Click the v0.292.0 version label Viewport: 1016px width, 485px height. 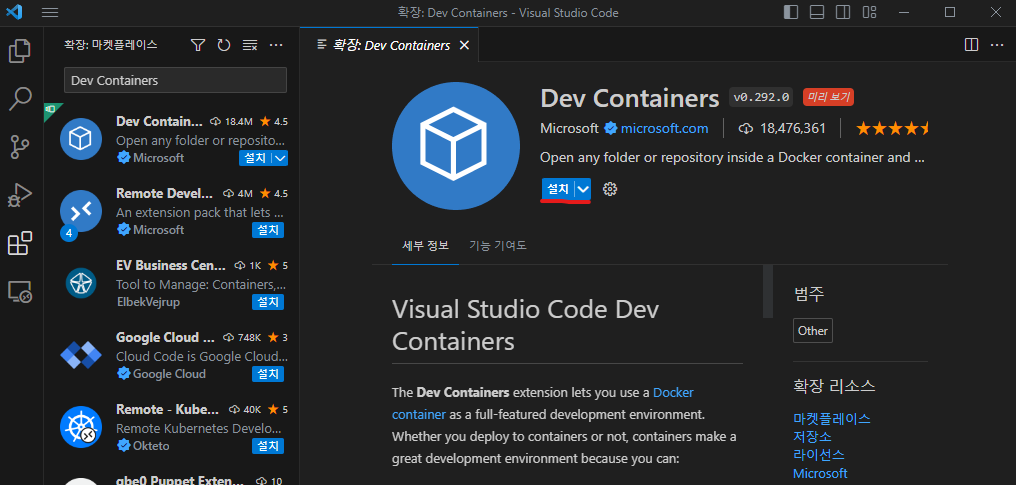pyautogui.click(x=761, y=98)
